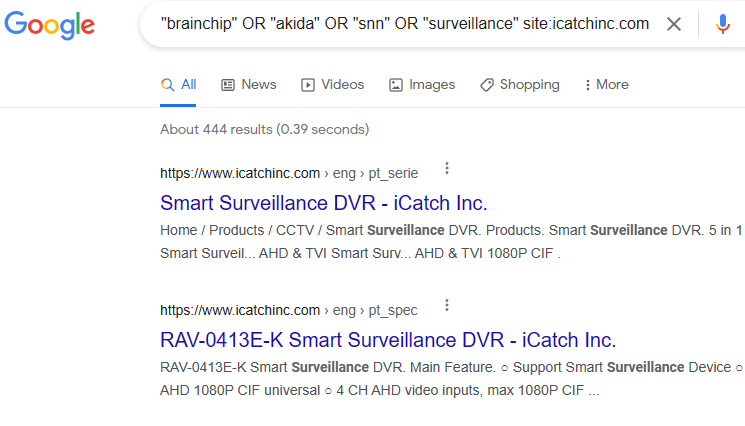
Task: Click the Videos play icon
Action: point(308,85)
